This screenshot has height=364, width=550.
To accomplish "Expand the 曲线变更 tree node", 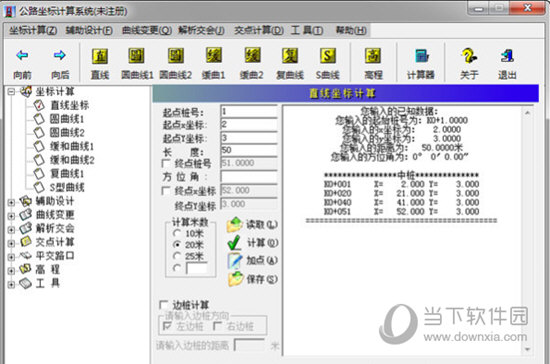I will (11, 216).
